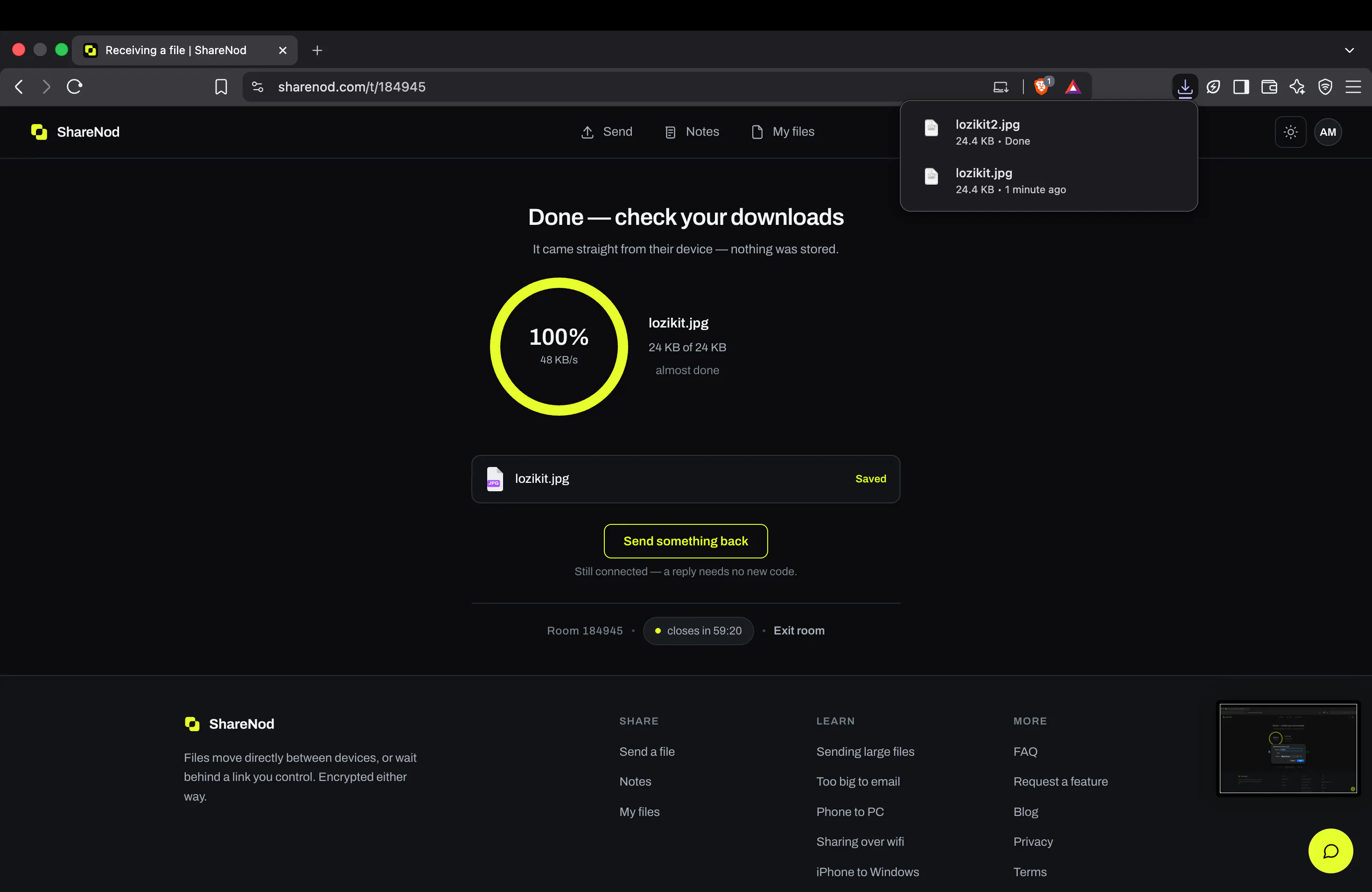Click the closes in 59:20 timer pill

698,631
